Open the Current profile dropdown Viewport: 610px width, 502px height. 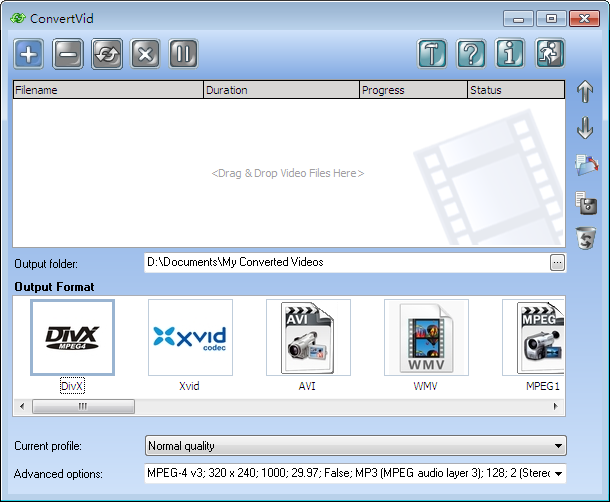pyautogui.click(x=356, y=446)
